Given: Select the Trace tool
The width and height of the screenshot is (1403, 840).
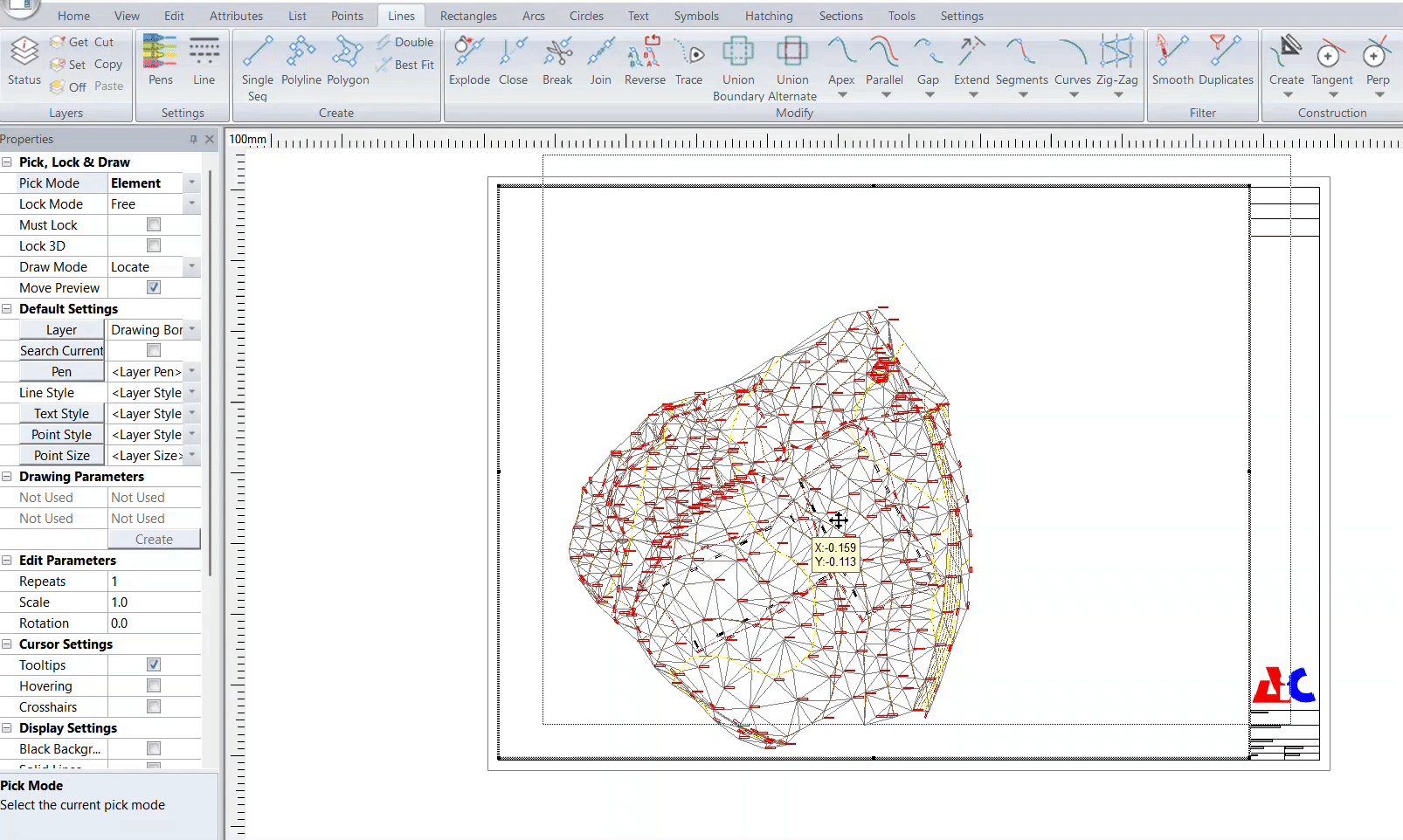Looking at the screenshot, I should pyautogui.click(x=688, y=61).
